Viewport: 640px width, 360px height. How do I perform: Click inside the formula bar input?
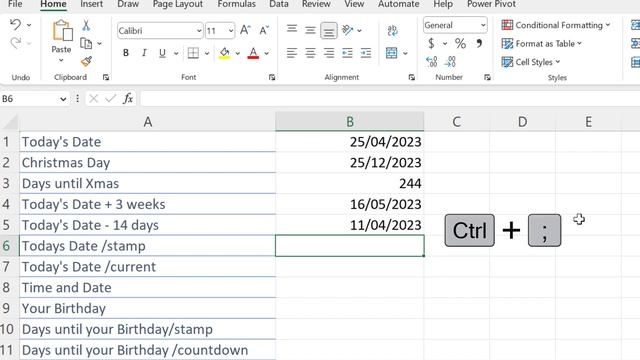coord(390,98)
